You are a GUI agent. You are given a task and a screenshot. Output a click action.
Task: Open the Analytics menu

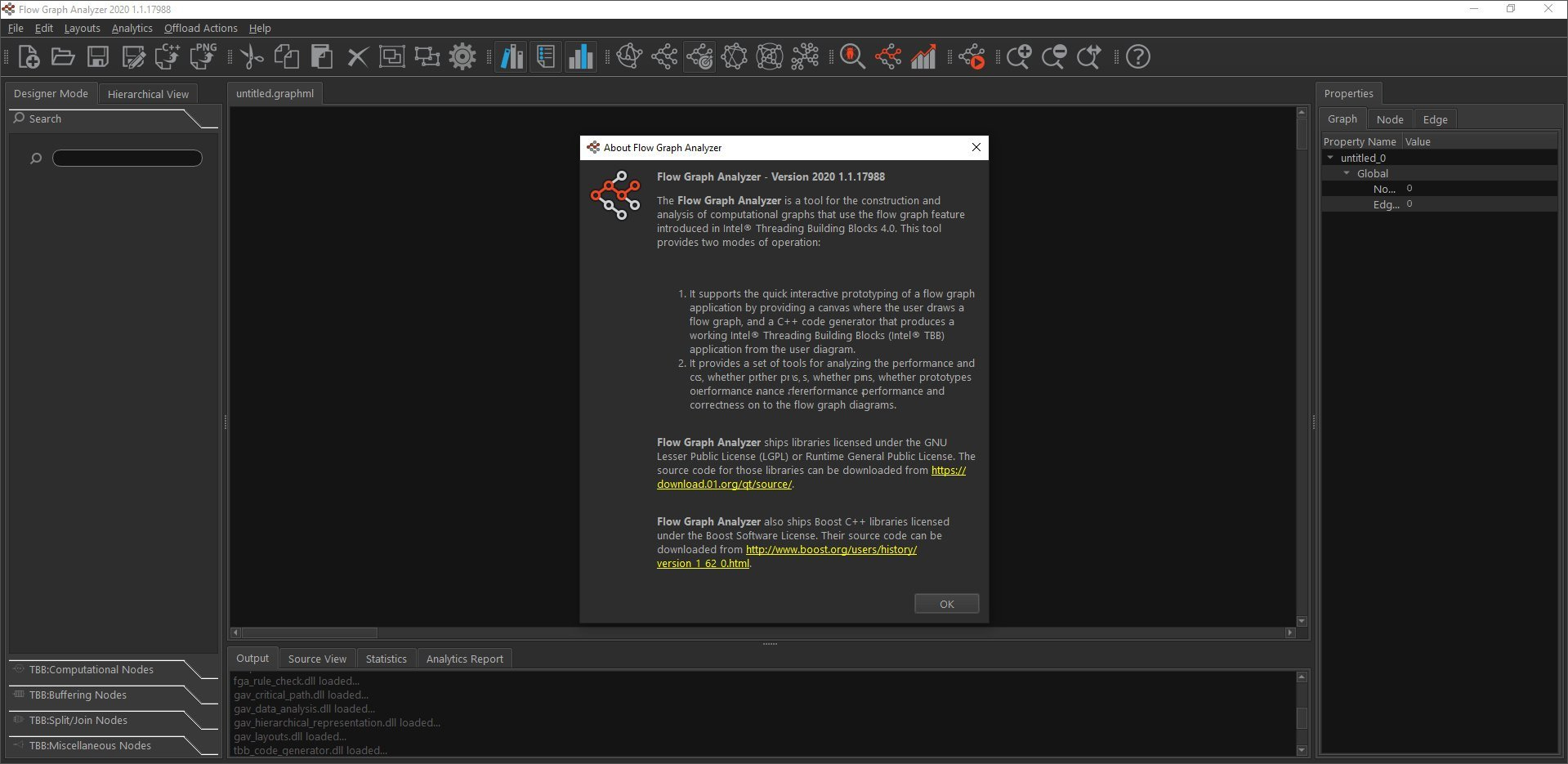pos(131,28)
